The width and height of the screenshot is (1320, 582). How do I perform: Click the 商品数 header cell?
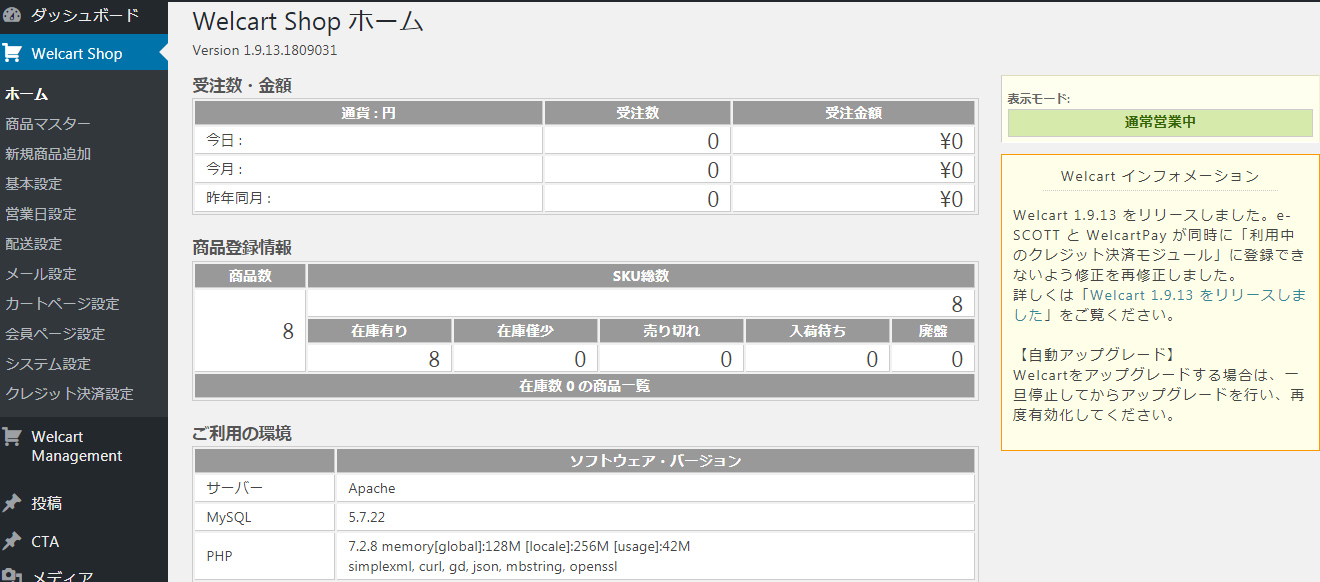click(x=250, y=276)
